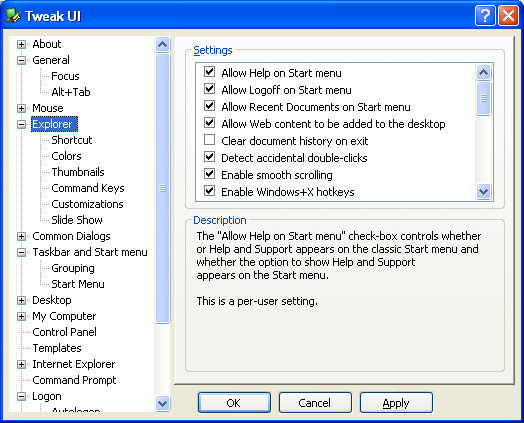Click the Help question mark button

[485, 15]
